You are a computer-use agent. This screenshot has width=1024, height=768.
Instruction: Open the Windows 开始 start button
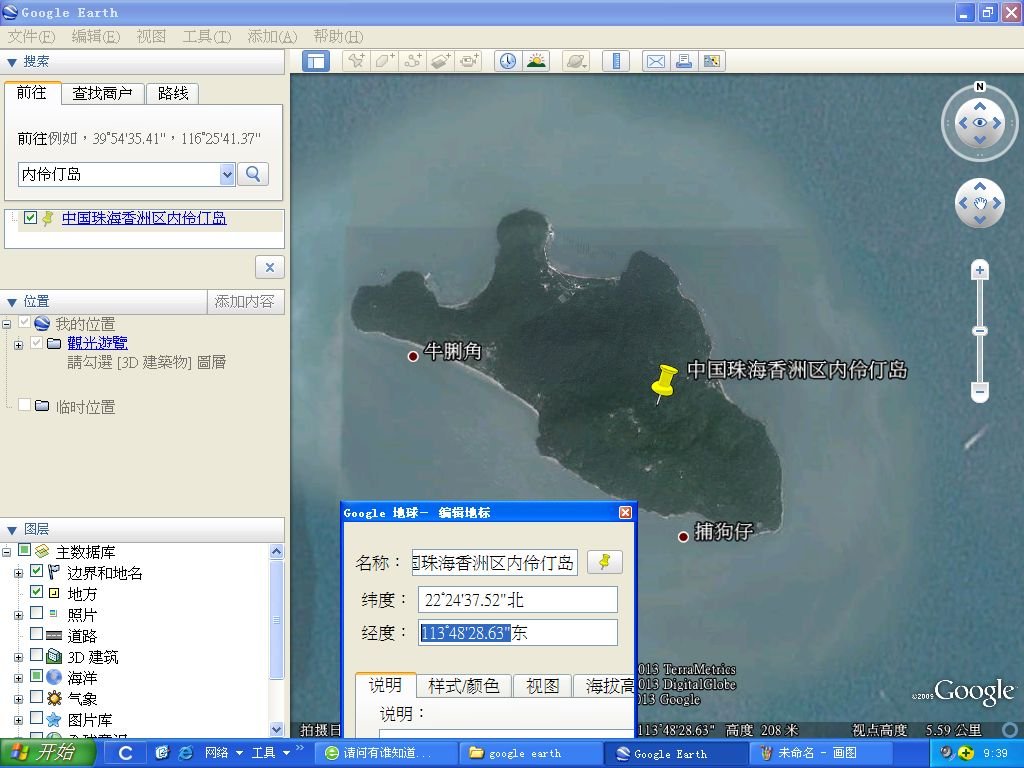point(47,753)
